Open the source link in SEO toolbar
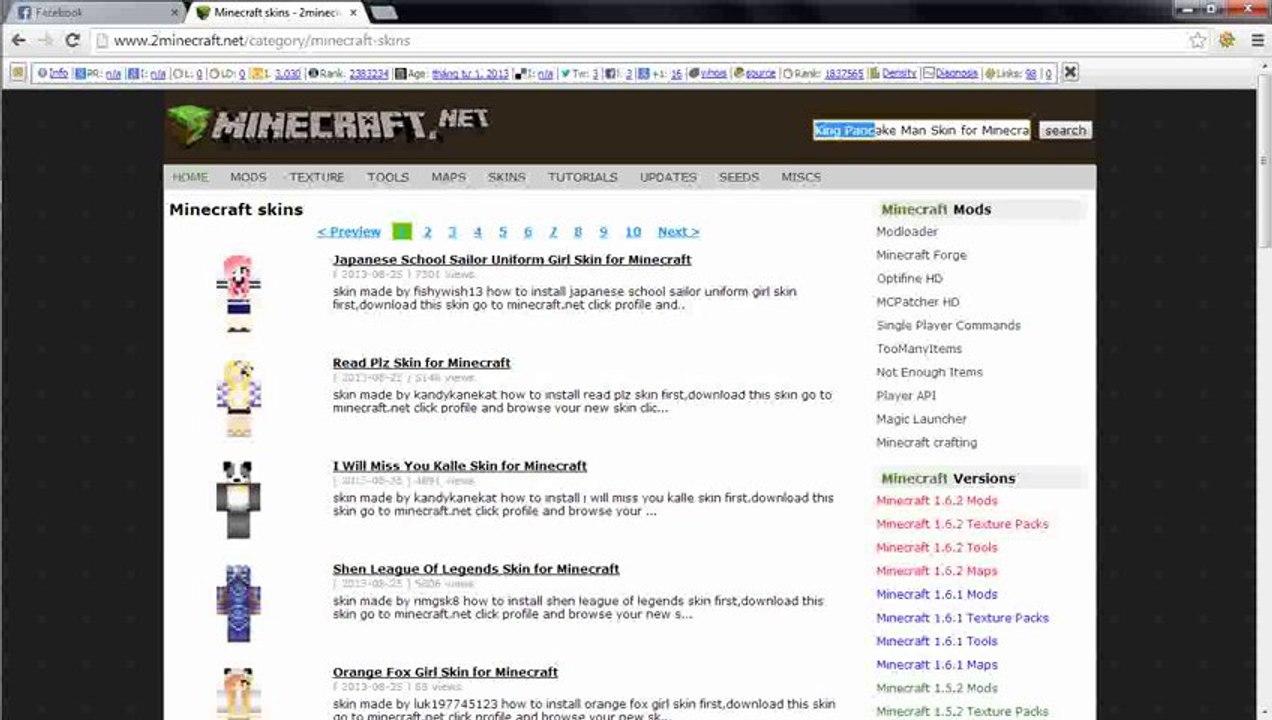 (760, 74)
